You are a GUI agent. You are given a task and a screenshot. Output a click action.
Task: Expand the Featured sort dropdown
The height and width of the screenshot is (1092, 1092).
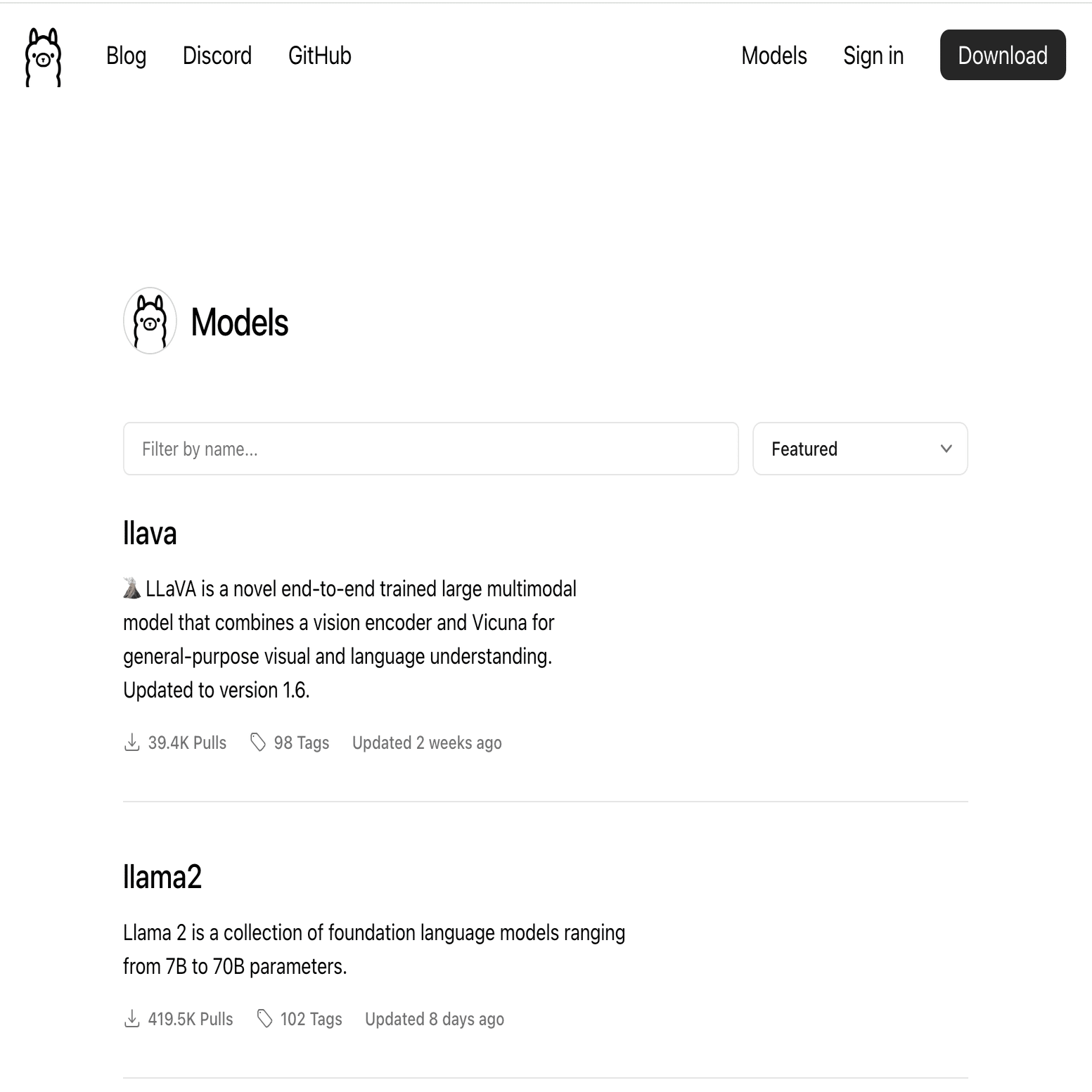[x=859, y=449]
